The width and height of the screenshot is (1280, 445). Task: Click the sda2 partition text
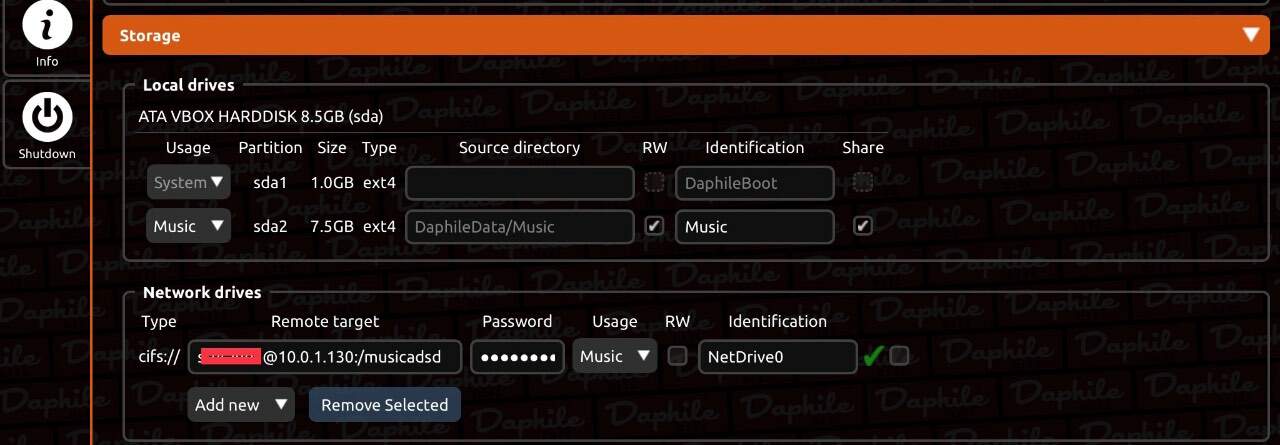[270, 226]
